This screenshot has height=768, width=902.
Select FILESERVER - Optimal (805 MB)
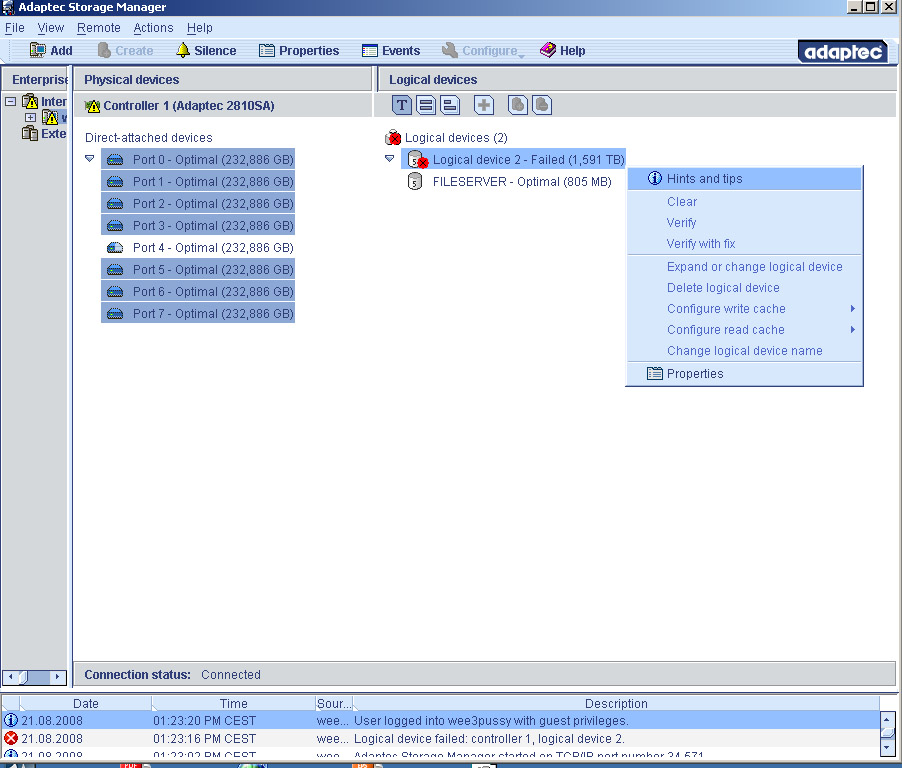pyautogui.click(x=510, y=182)
